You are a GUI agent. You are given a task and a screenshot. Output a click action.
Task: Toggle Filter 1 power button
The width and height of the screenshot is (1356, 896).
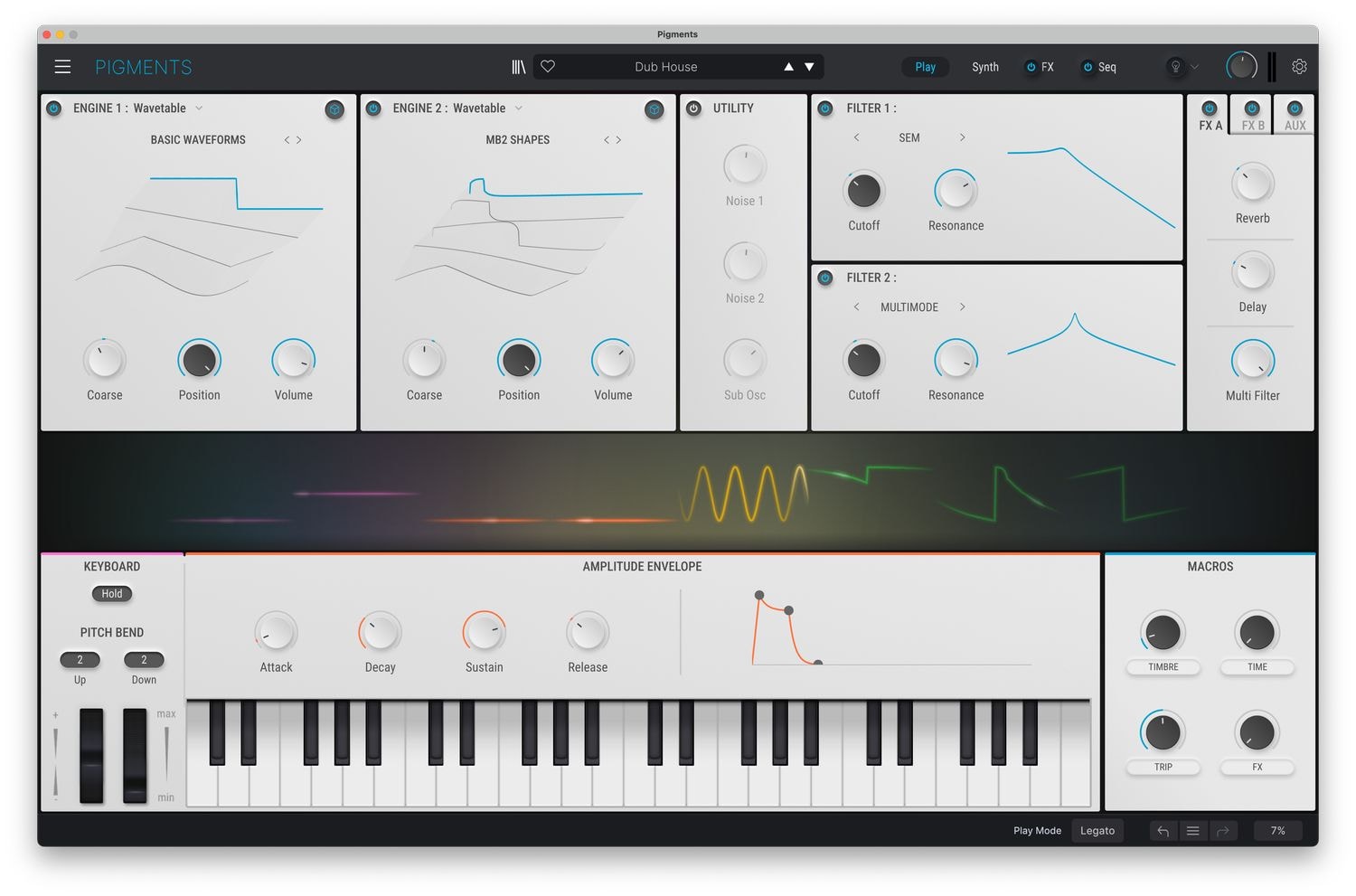825,108
